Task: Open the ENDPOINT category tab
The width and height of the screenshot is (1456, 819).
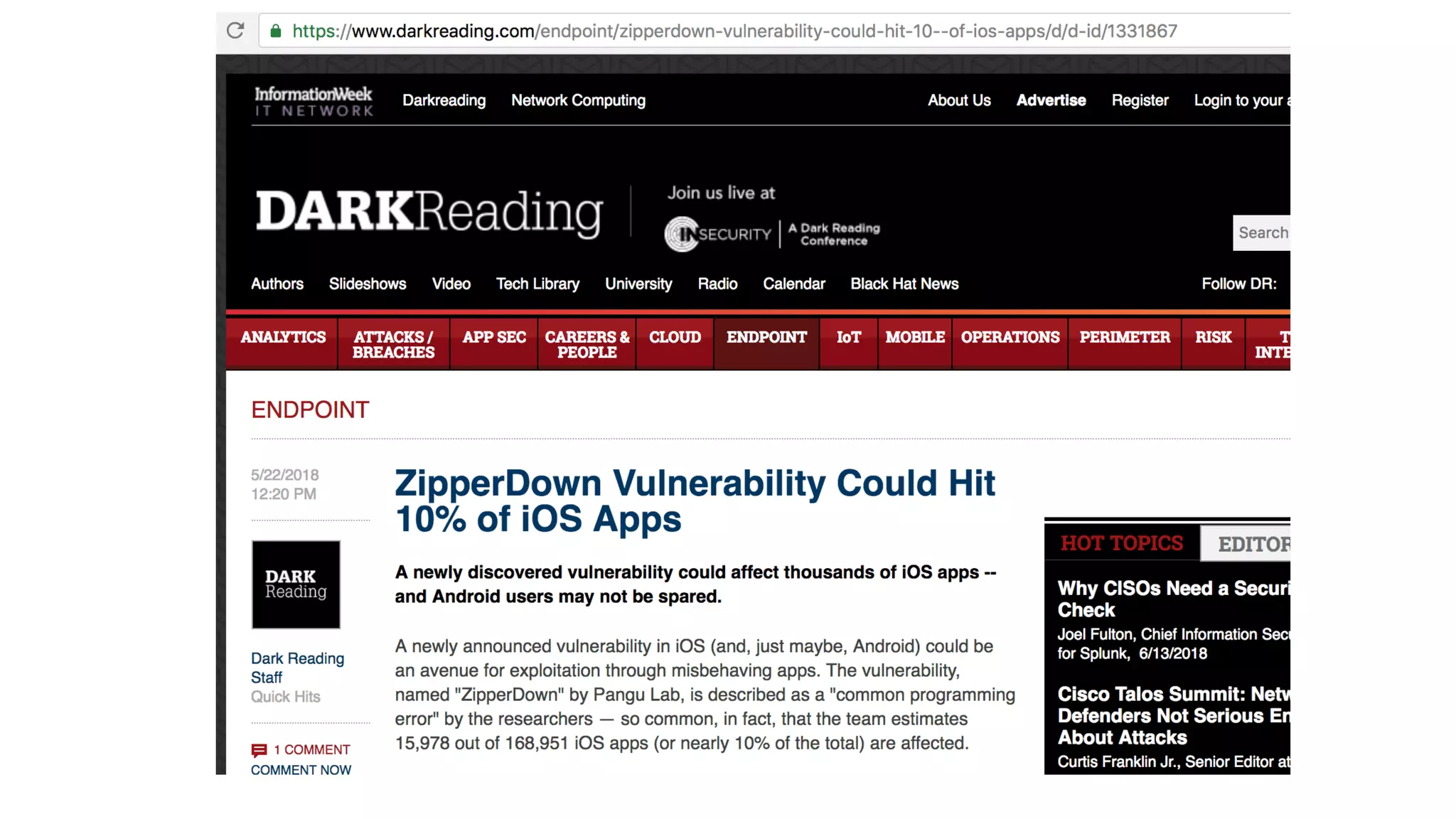Action: 766,338
